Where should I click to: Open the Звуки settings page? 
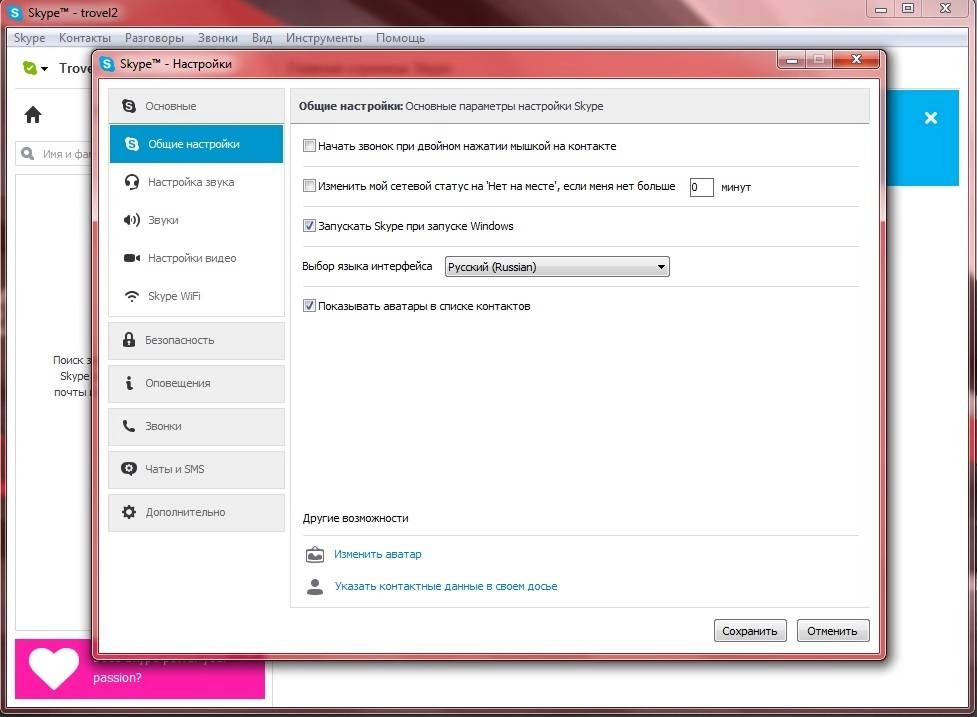coord(196,220)
